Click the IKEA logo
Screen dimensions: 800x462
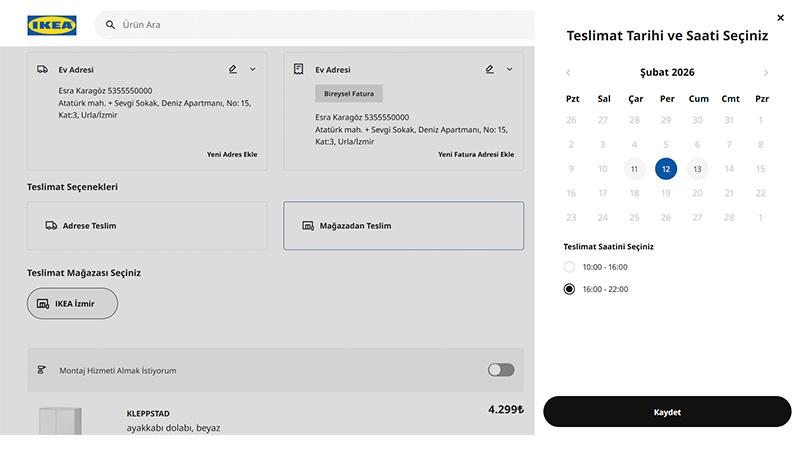pyautogui.click(x=52, y=25)
